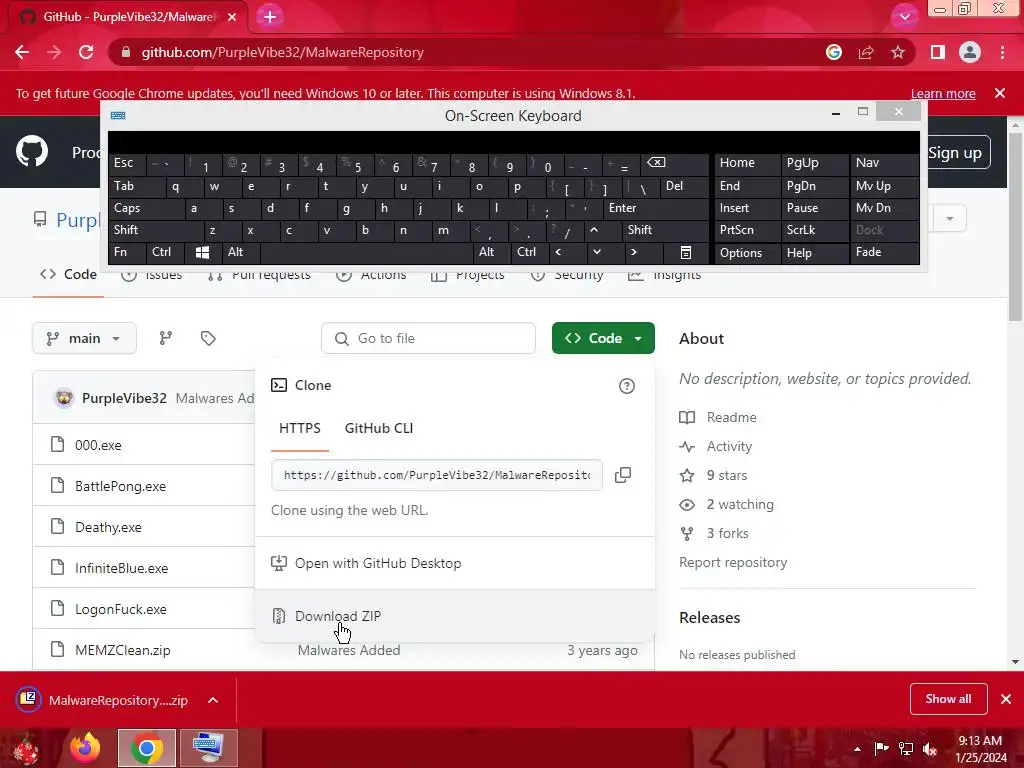Open Chrome tab search dropdown arrow
Screen dimensions: 1024x768
pyautogui.click(x=904, y=17)
